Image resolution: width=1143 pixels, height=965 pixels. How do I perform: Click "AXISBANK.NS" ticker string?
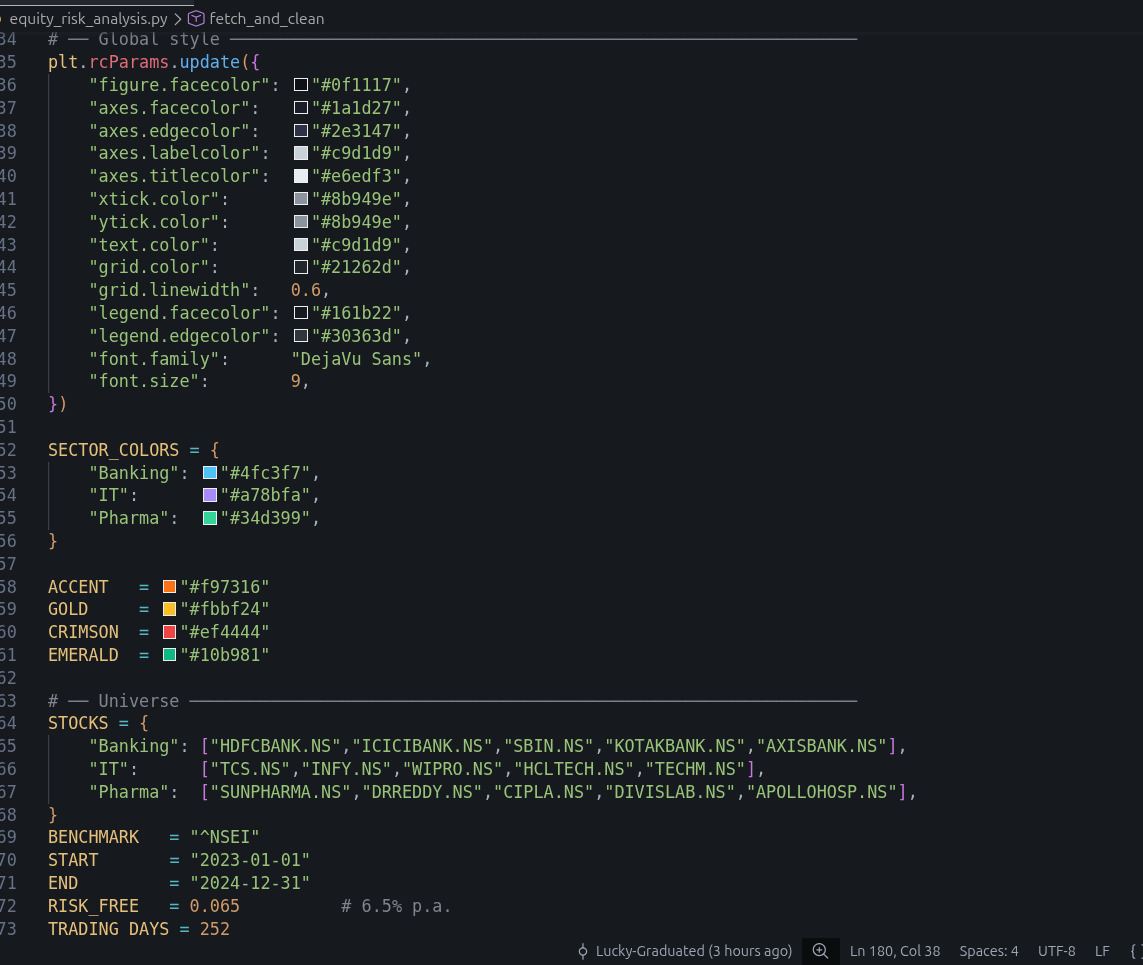(822, 746)
